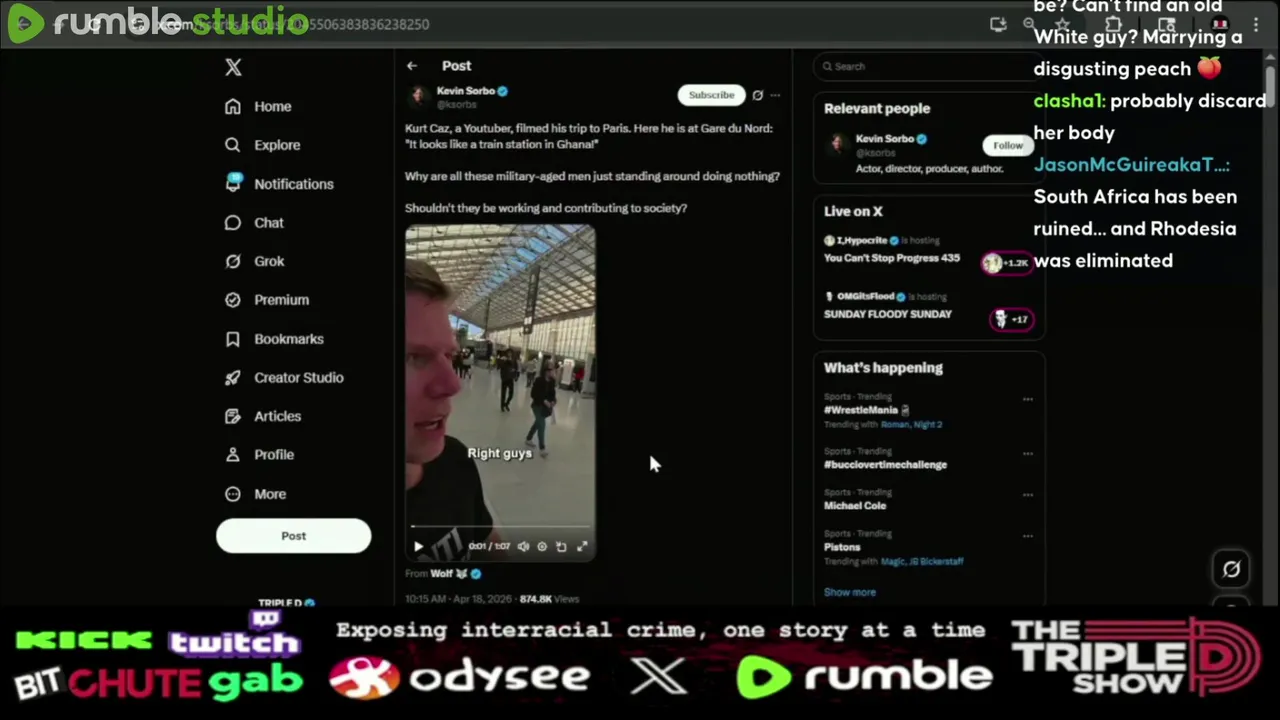
Task: Open options for #buccisovertimechallenge trend
Action: tap(1027, 453)
